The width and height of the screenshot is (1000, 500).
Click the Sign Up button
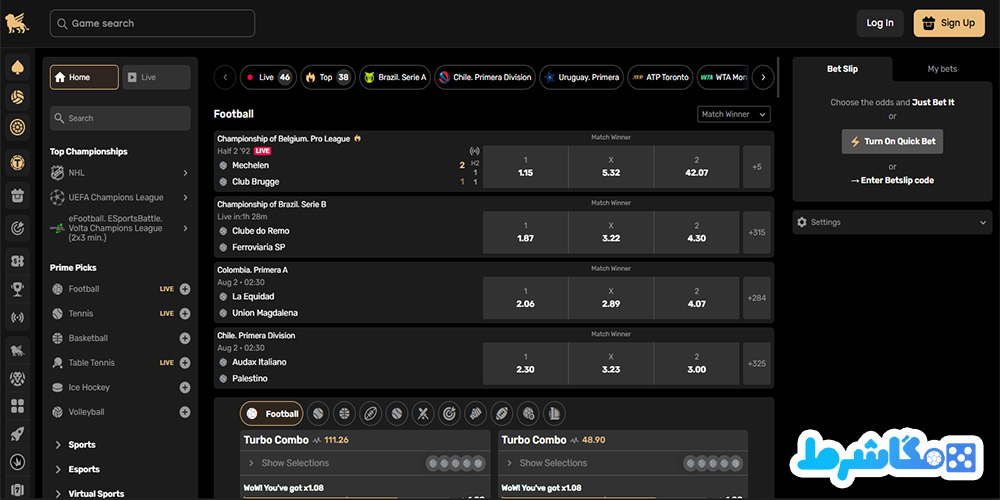click(x=949, y=23)
